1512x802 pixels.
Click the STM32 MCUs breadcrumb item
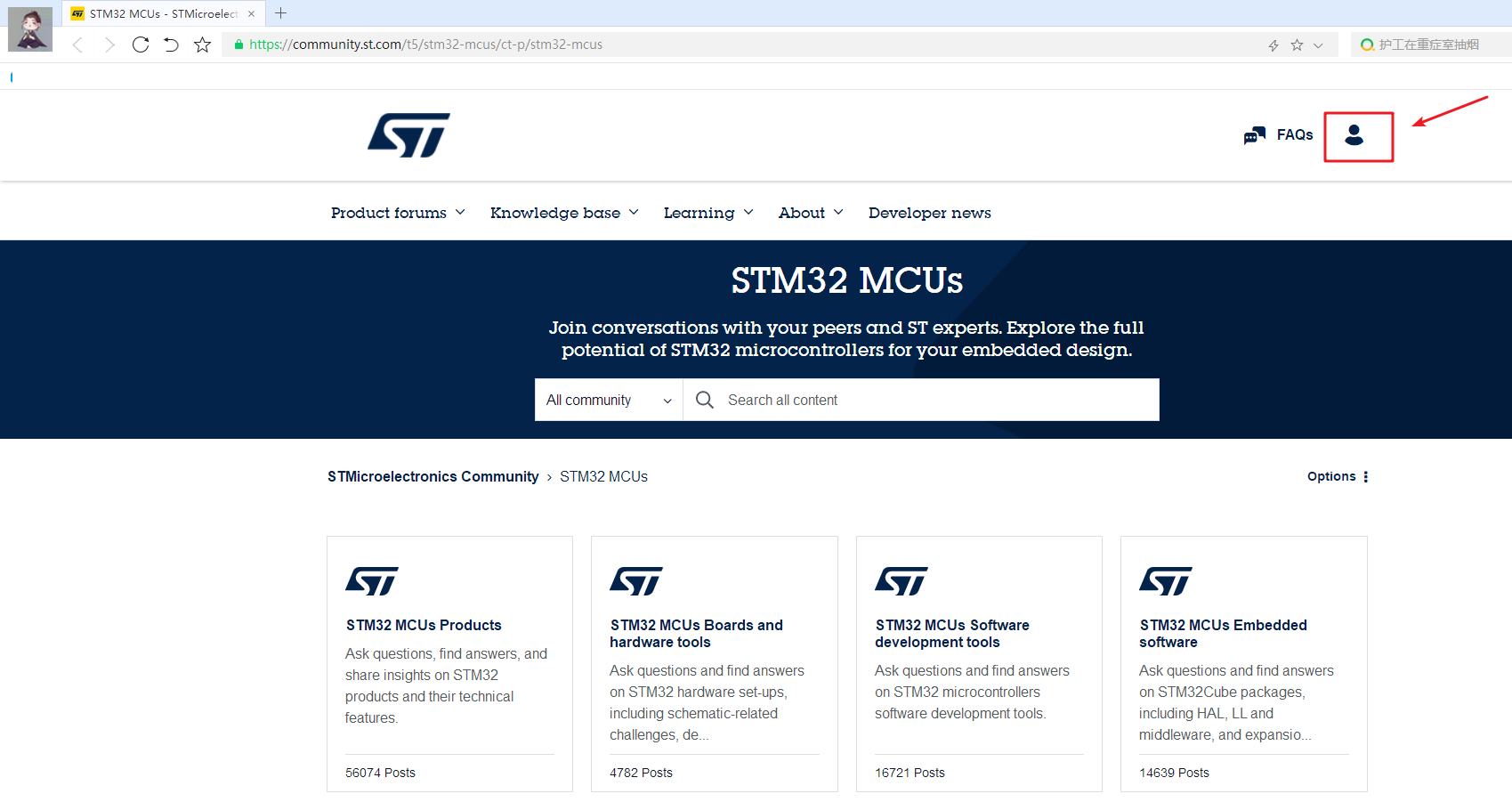pyautogui.click(x=603, y=477)
